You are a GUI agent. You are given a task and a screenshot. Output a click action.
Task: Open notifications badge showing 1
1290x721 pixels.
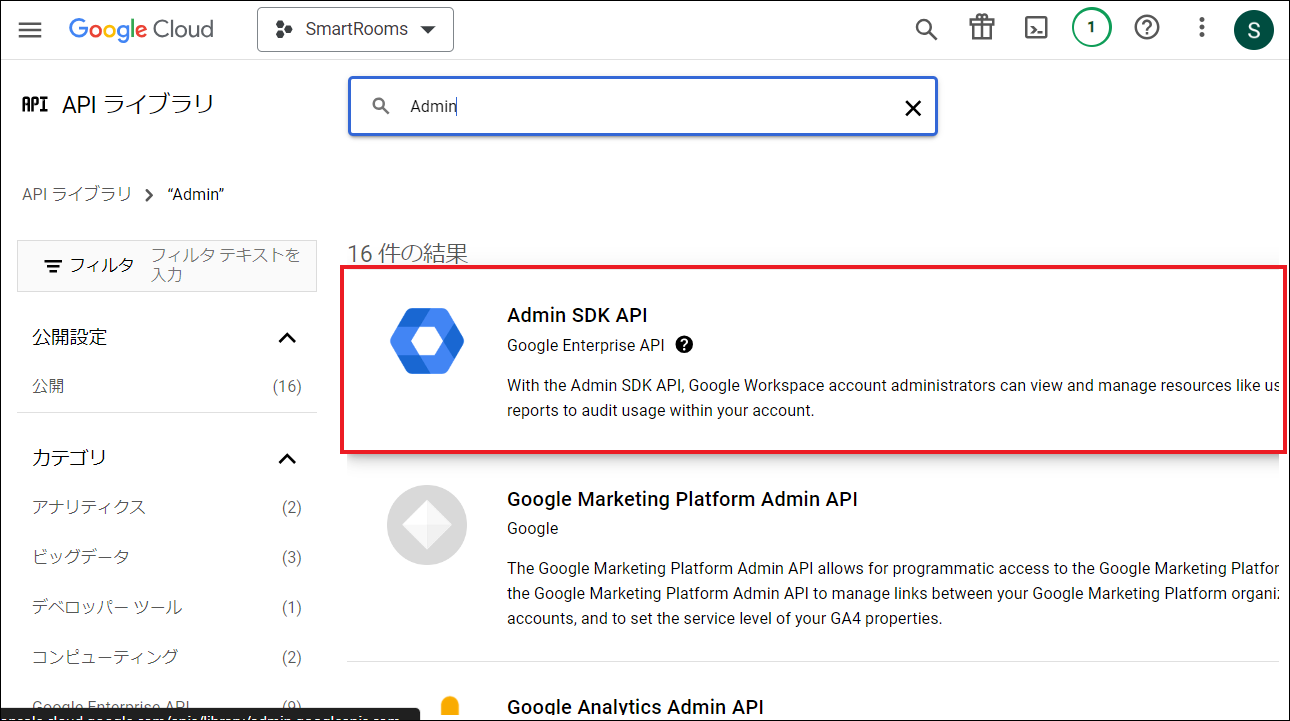tap(1091, 28)
